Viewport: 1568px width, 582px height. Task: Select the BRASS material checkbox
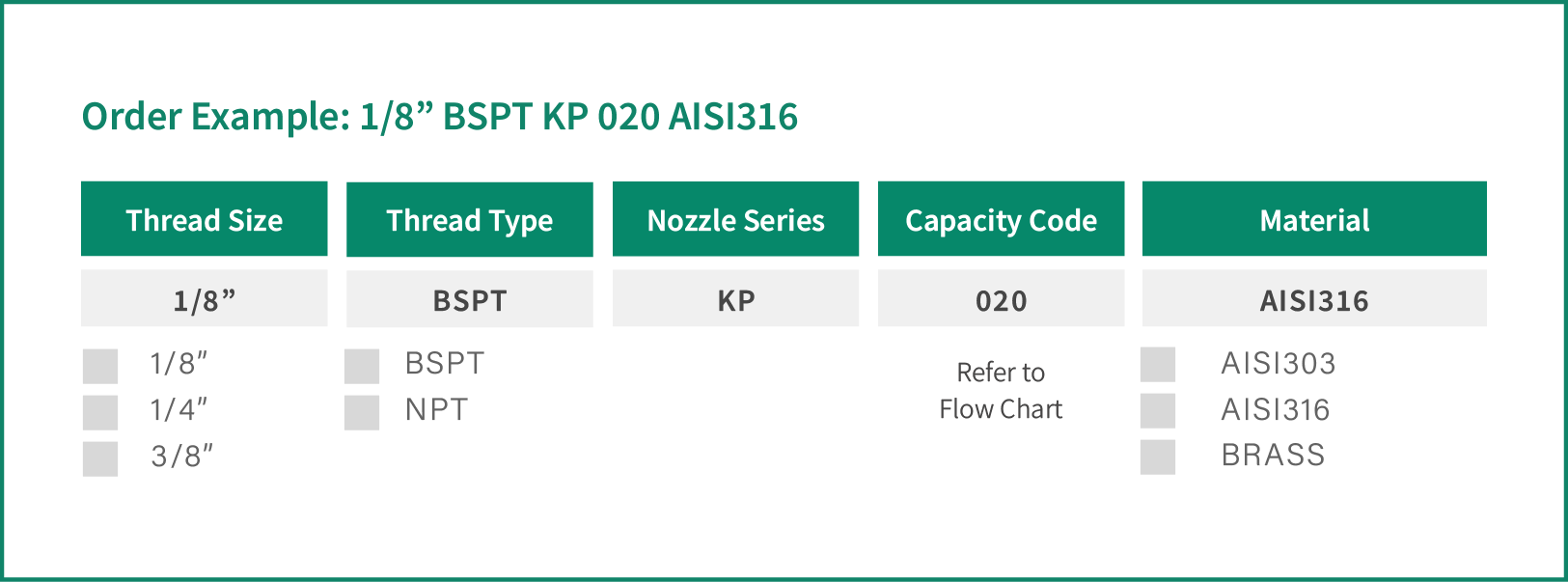1158,457
